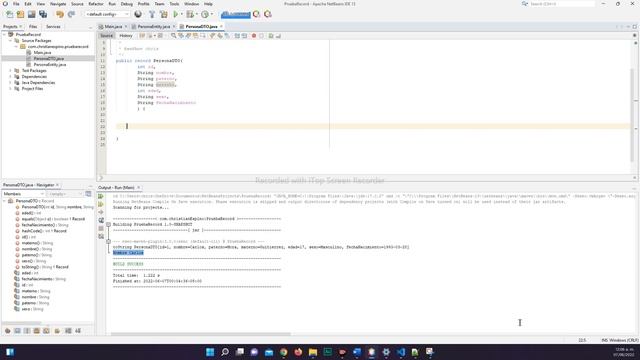
Task: Toggle Navigator view icon beside empty dropdown
Action: (x=88, y=194)
